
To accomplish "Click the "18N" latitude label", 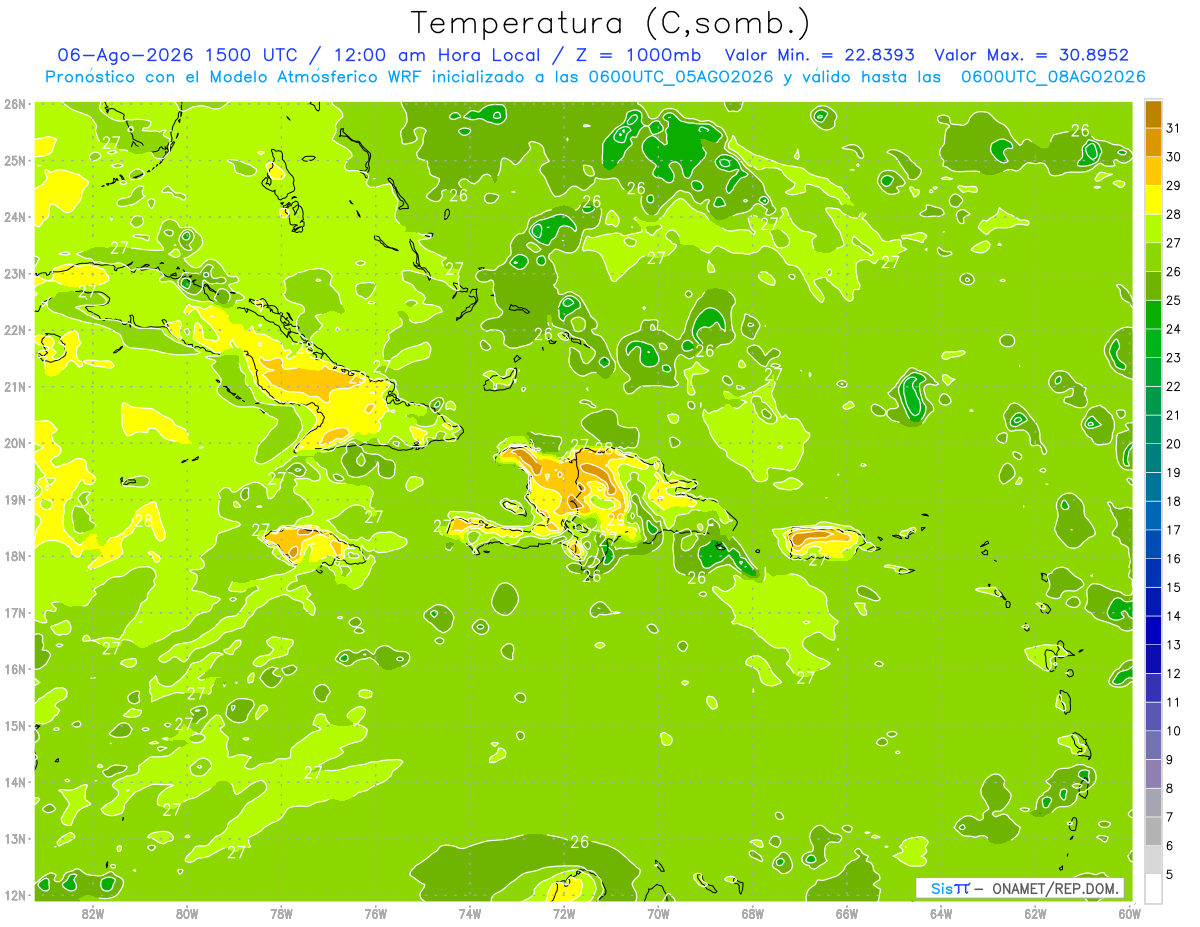I will pyautogui.click(x=15, y=556).
